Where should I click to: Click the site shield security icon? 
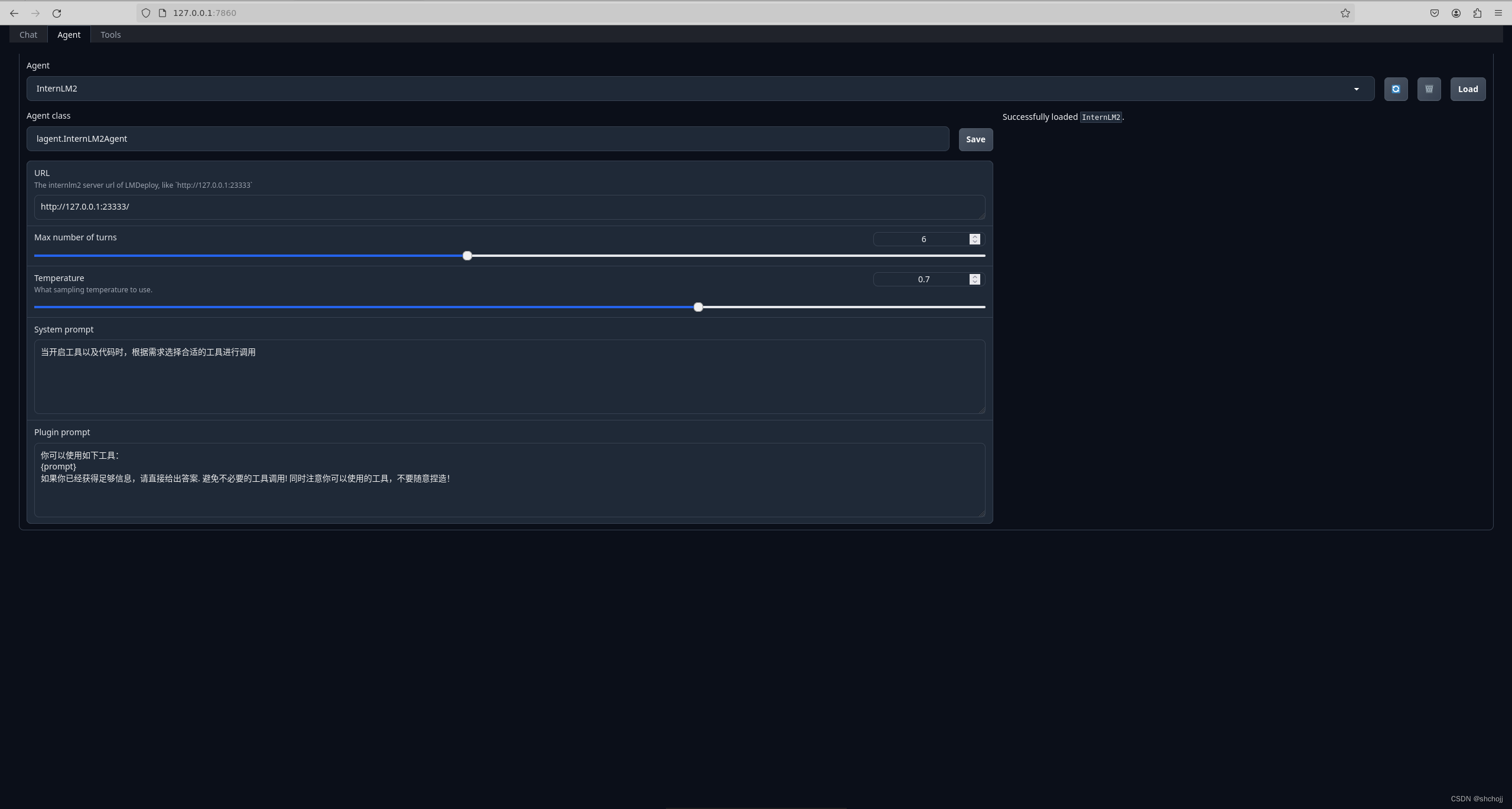(146, 13)
